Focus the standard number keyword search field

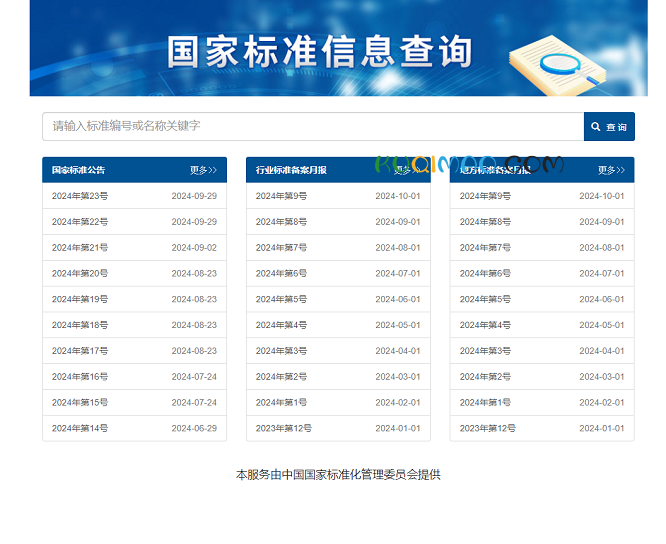(313, 127)
